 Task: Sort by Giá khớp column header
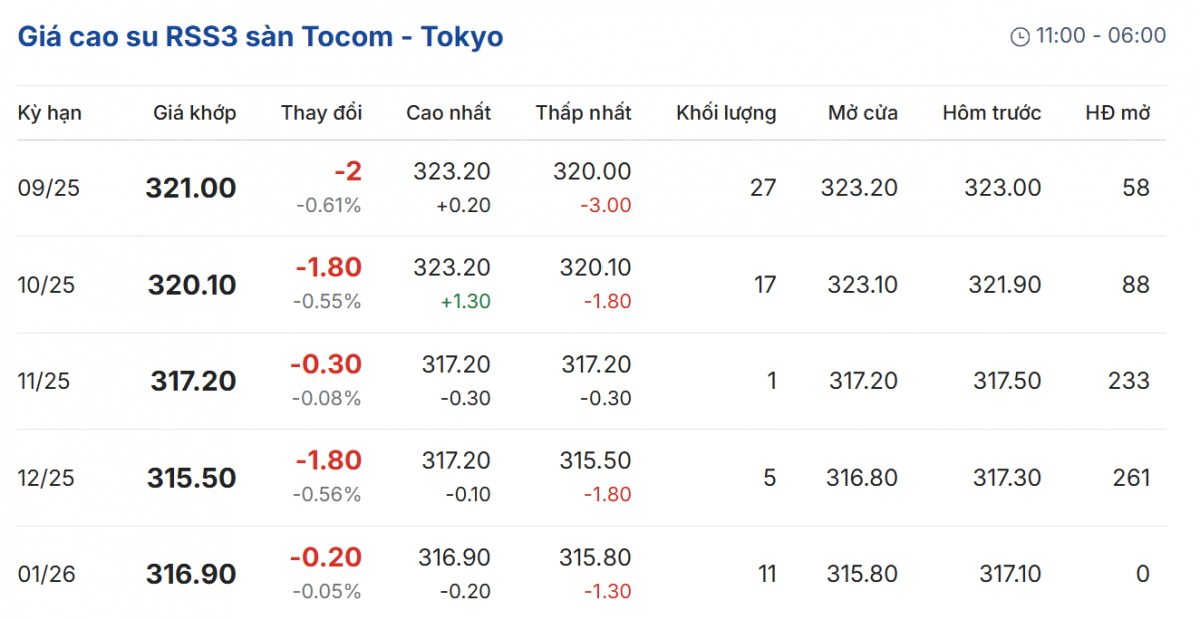(195, 113)
